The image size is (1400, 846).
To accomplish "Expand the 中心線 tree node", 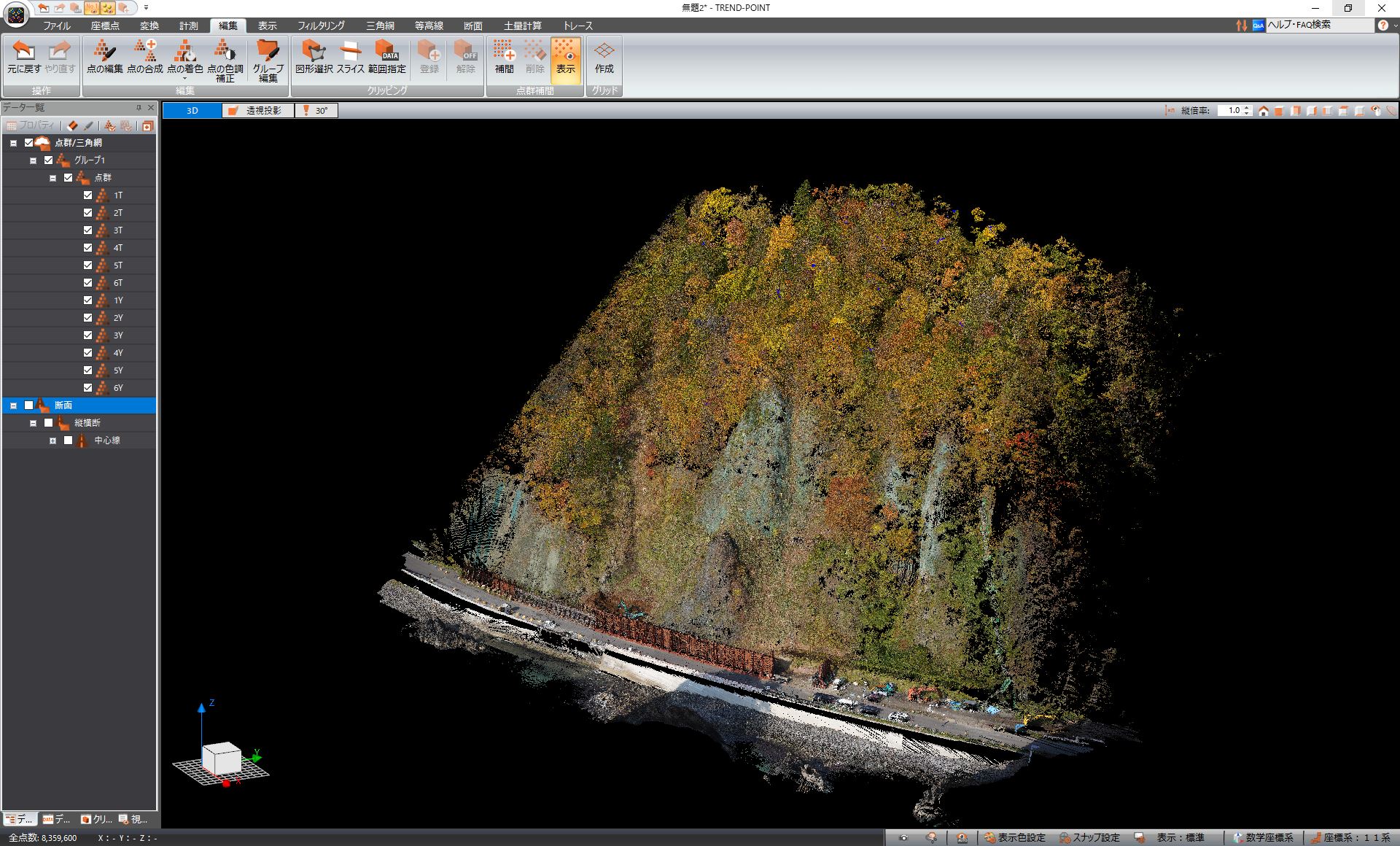I will (x=53, y=441).
